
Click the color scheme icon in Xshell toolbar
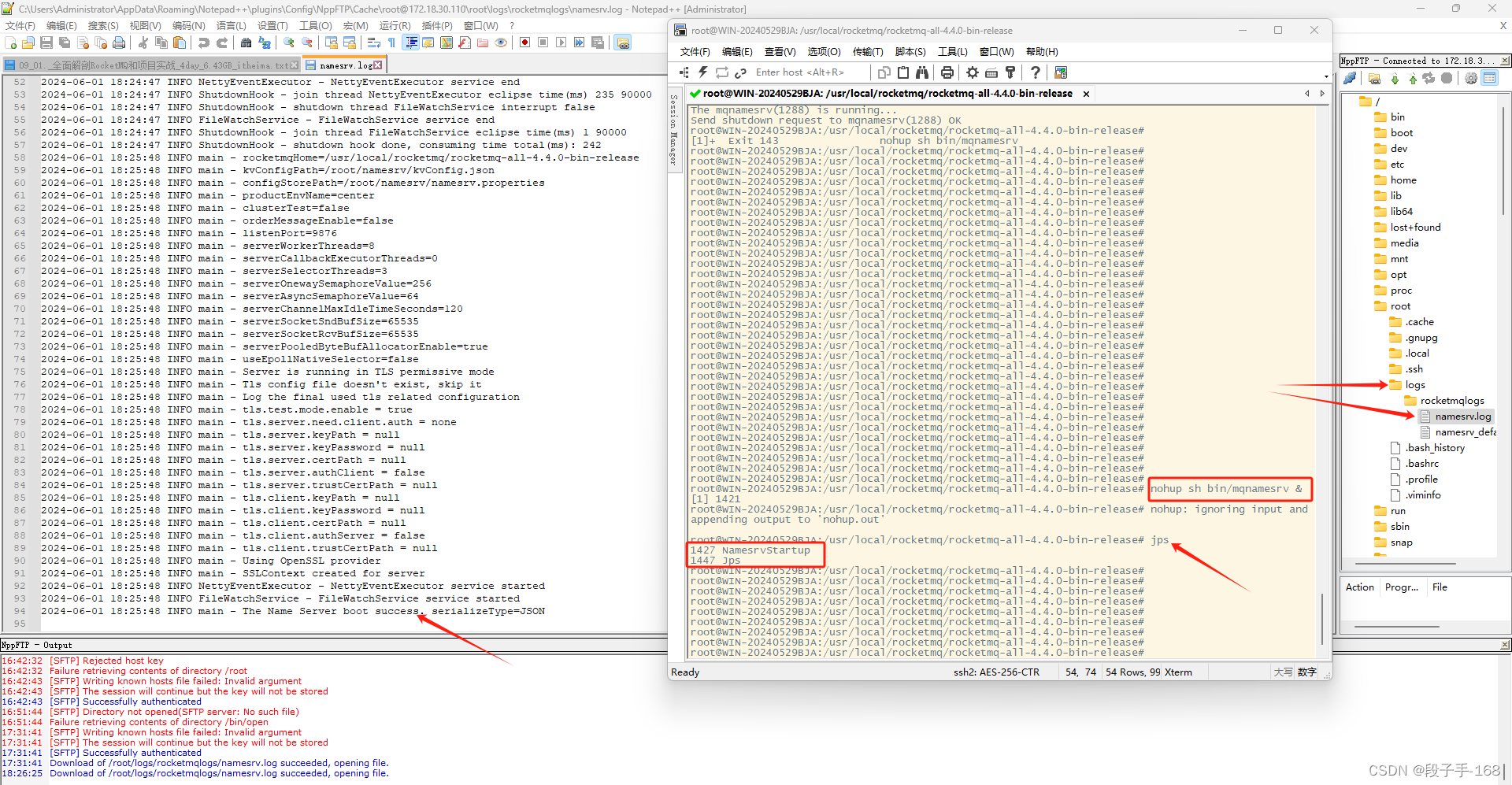[x=1061, y=72]
